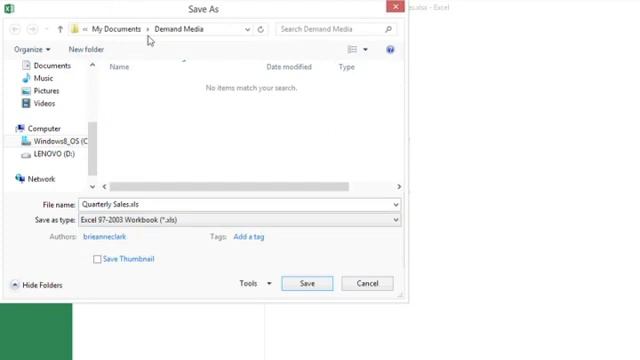Sort by Date modified column header
Image resolution: width=640 pixels, height=360 pixels.
[x=289, y=67]
